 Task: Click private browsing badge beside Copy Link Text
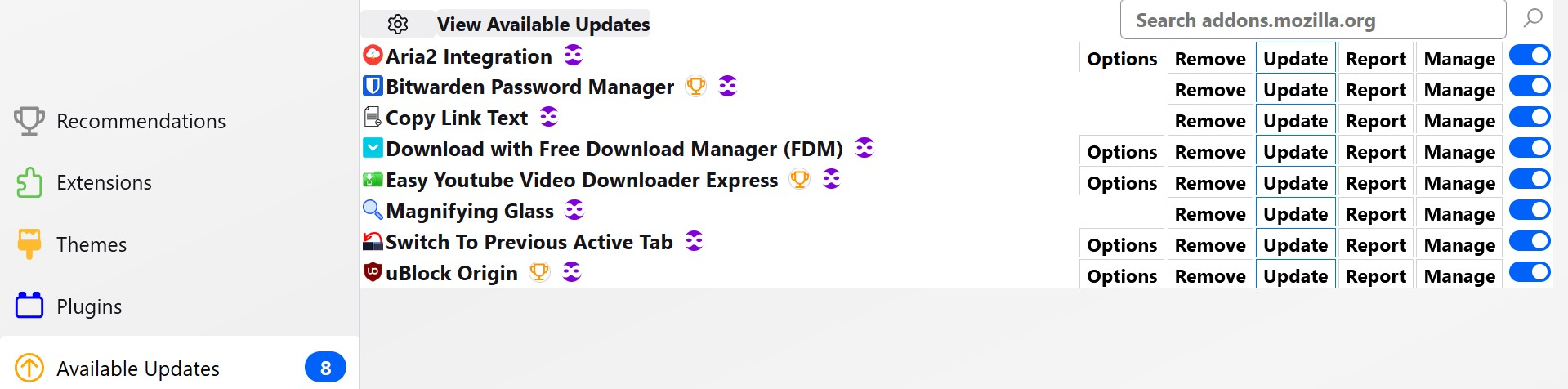tap(549, 117)
